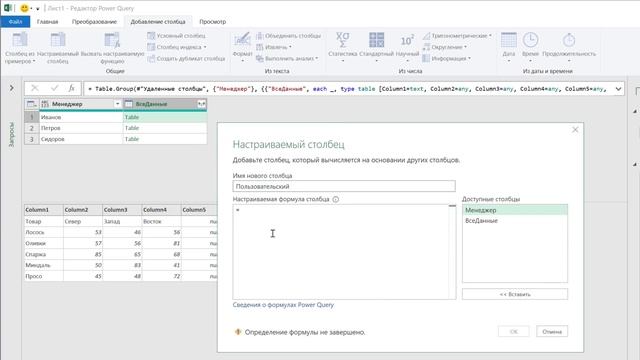
Task: Click the smiley feedback icon
Action: (24, 8)
